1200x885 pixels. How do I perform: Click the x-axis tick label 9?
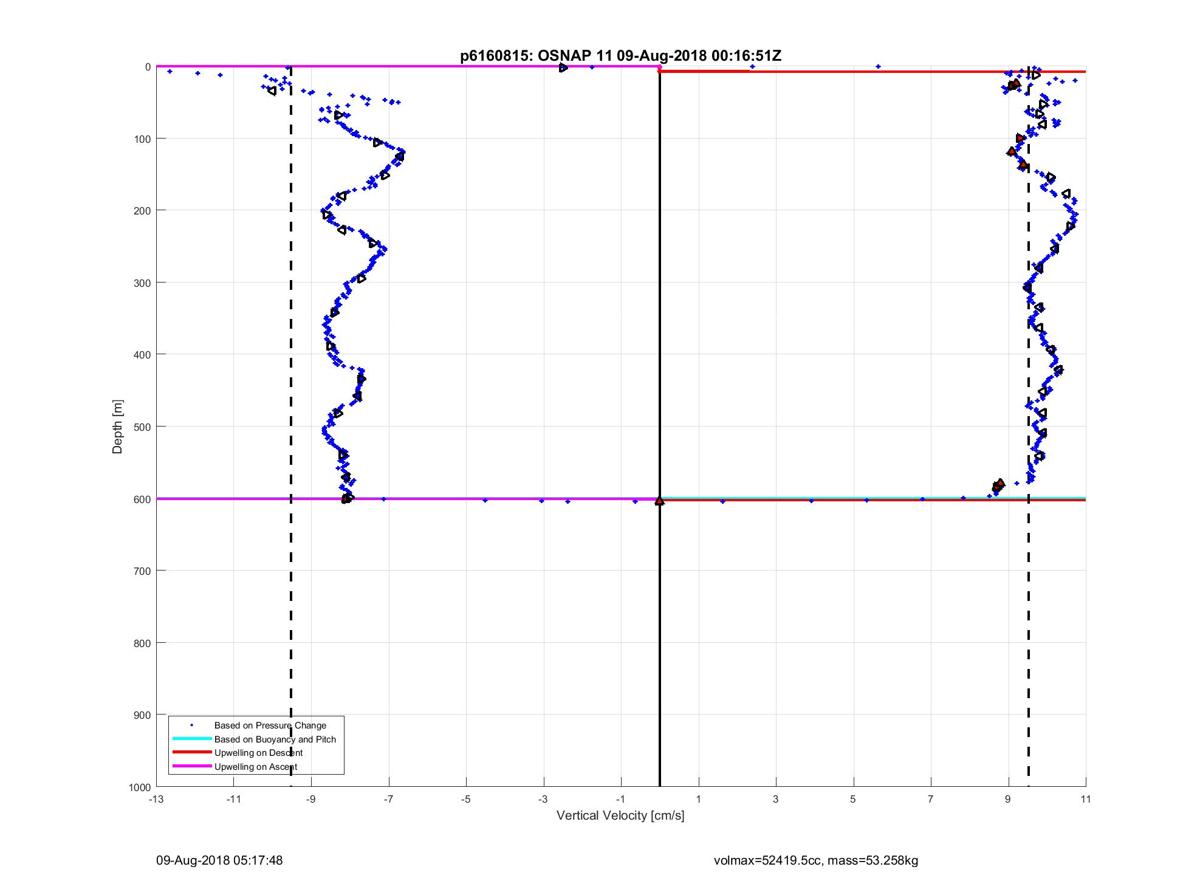pyautogui.click(x=1008, y=798)
